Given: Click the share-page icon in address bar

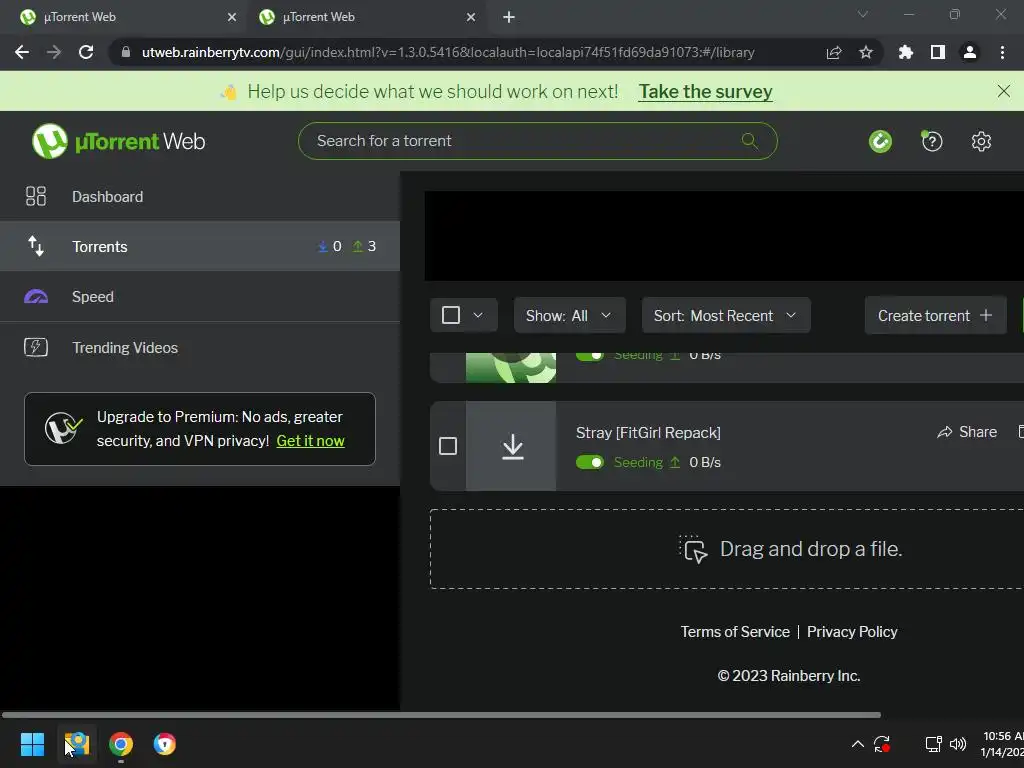Looking at the screenshot, I should point(834,52).
